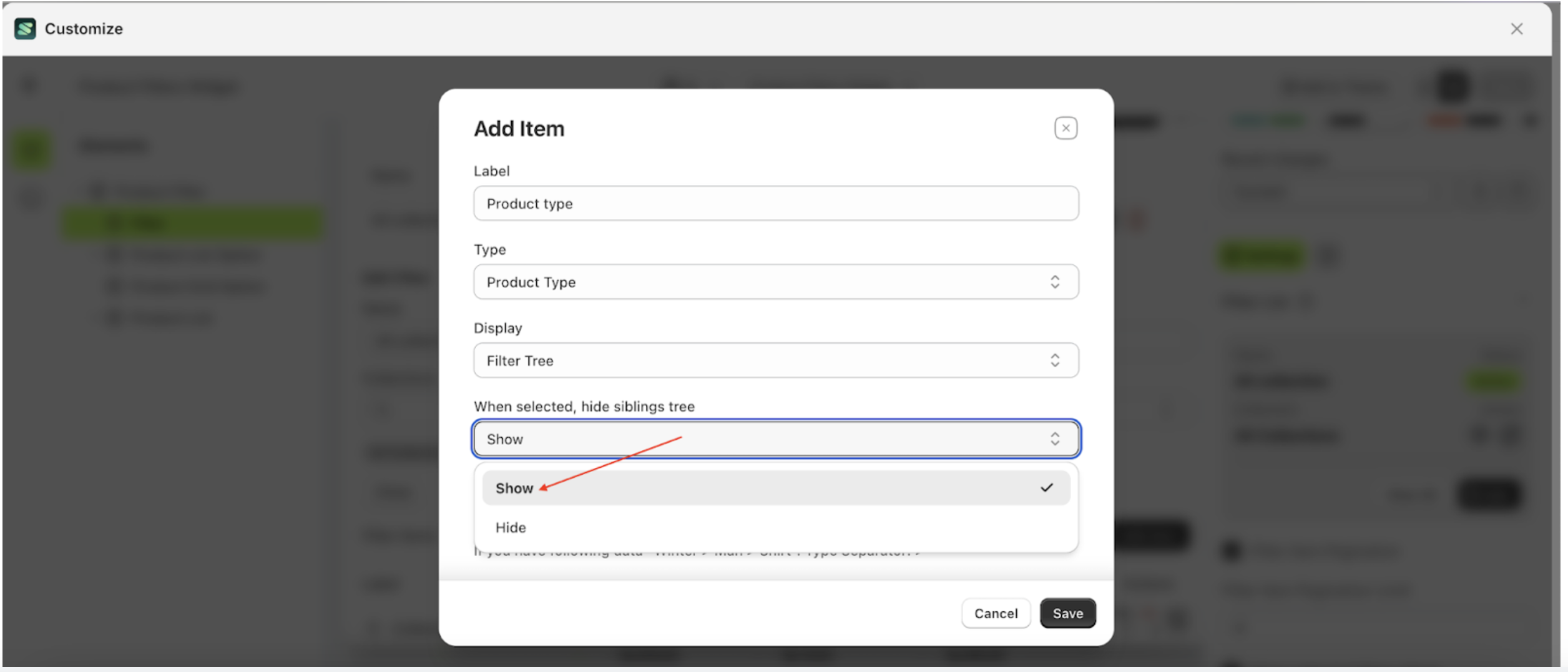The width and height of the screenshot is (1568, 672).
Task: Open the Display dropdown showing Filter Tree
Action: (775, 360)
